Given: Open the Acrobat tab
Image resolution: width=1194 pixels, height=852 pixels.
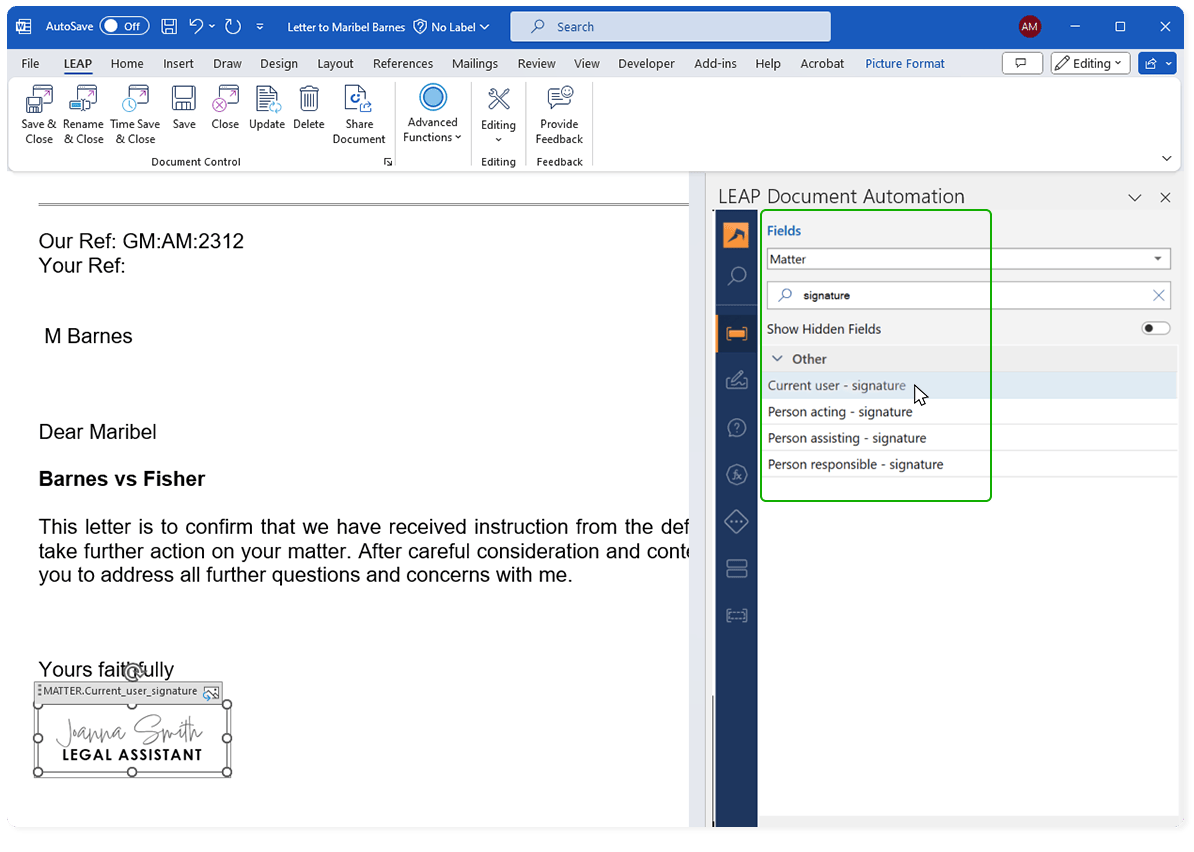Looking at the screenshot, I should (822, 63).
